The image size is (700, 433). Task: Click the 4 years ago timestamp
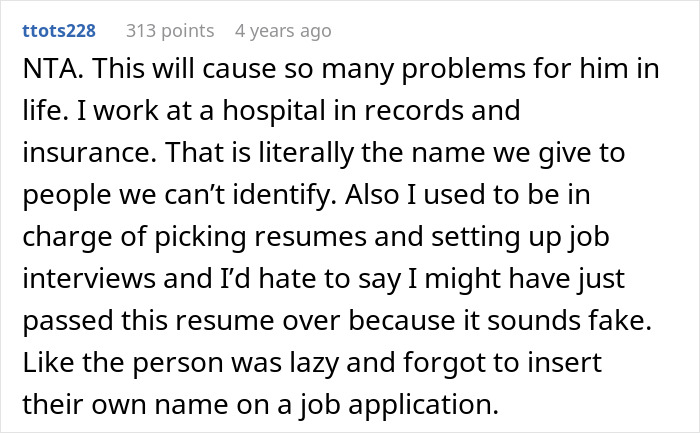(283, 31)
